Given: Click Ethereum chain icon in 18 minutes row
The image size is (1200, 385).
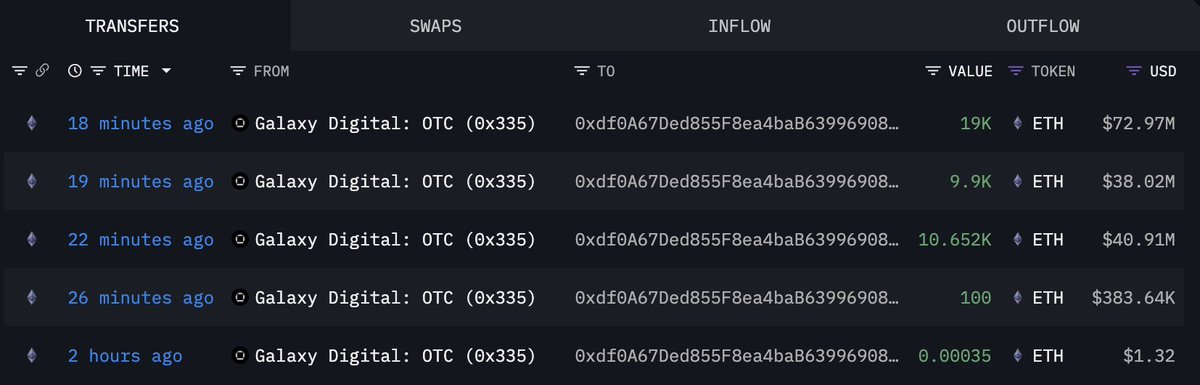Looking at the screenshot, I should point(31,124).
